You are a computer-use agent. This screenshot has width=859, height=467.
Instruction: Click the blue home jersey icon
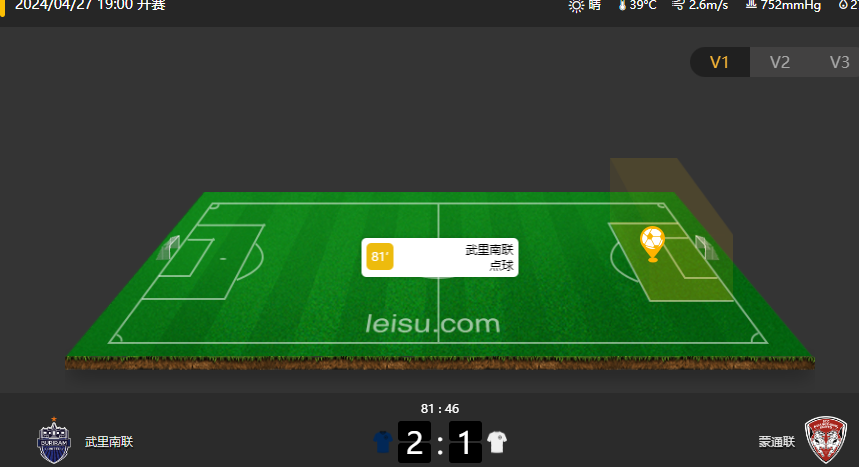point(383,442)
